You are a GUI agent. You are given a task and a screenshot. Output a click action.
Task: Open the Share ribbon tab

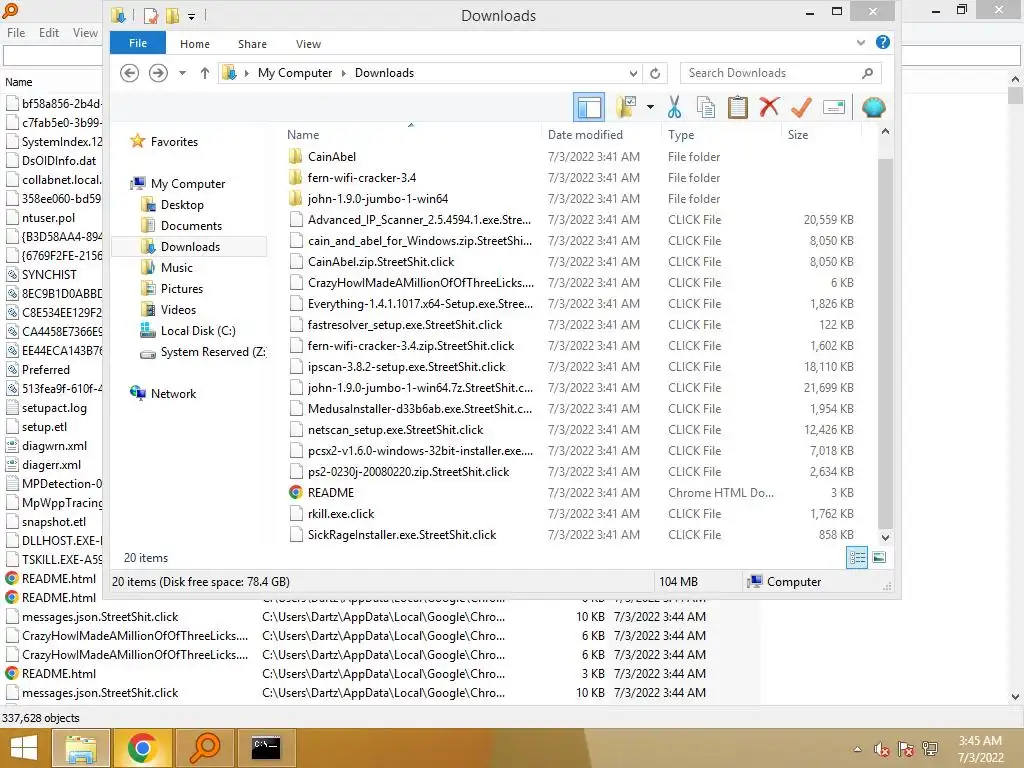click(x=252, y=44)
